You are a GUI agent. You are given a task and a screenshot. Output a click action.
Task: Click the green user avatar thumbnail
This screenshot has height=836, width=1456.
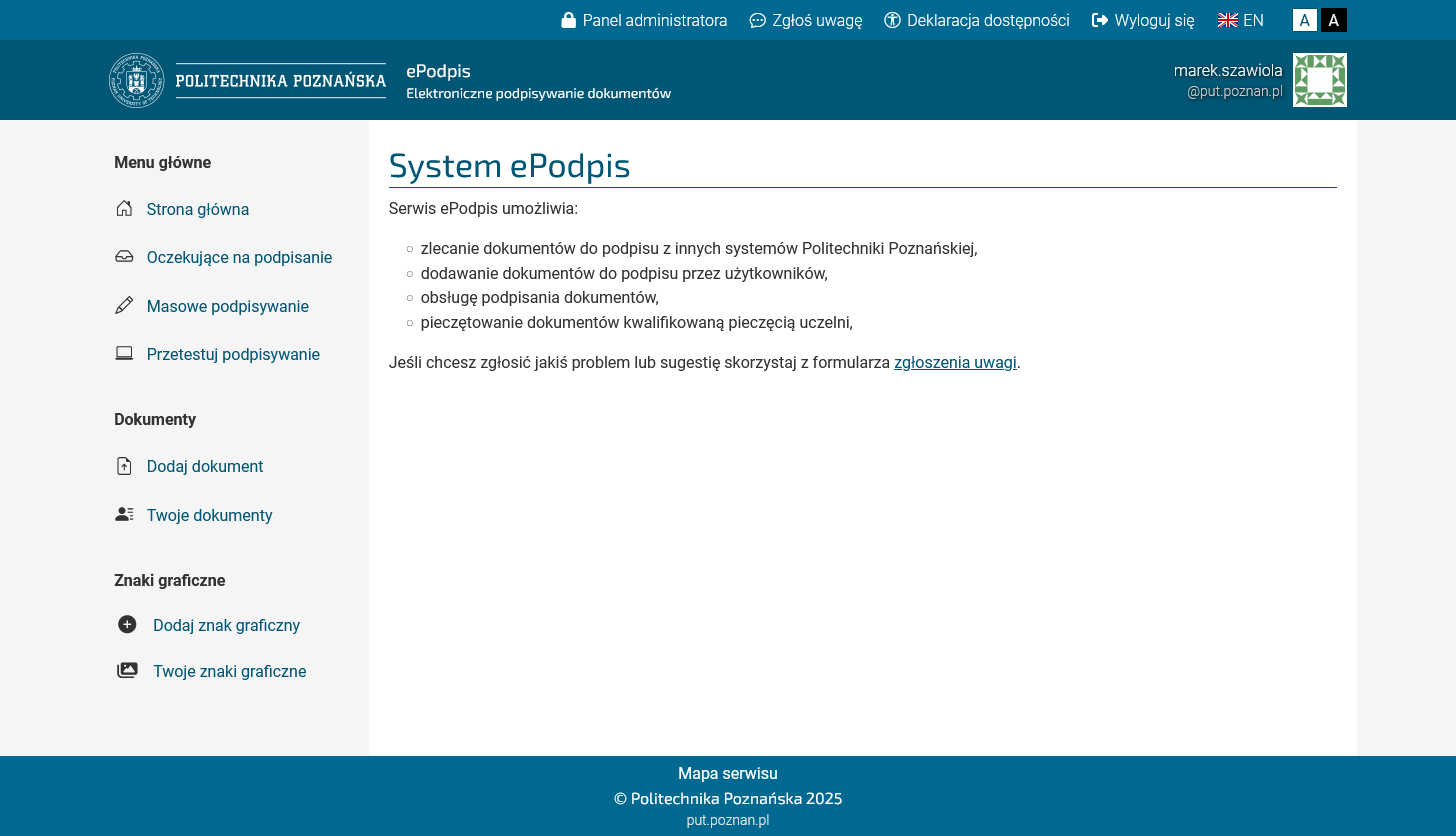coord(1319,80)
